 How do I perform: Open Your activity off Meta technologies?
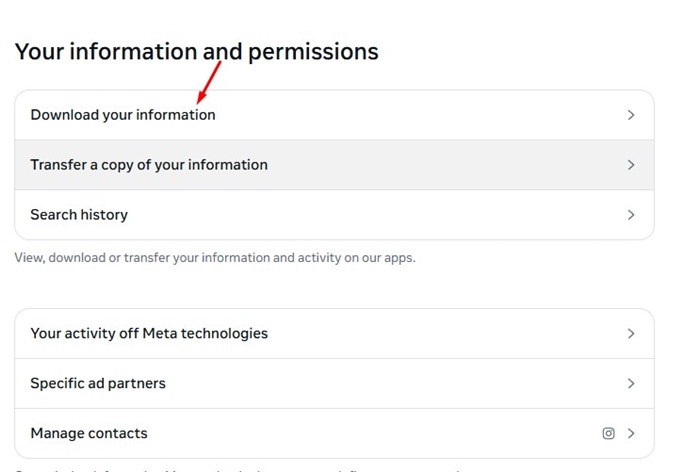(x=334, y=334)
